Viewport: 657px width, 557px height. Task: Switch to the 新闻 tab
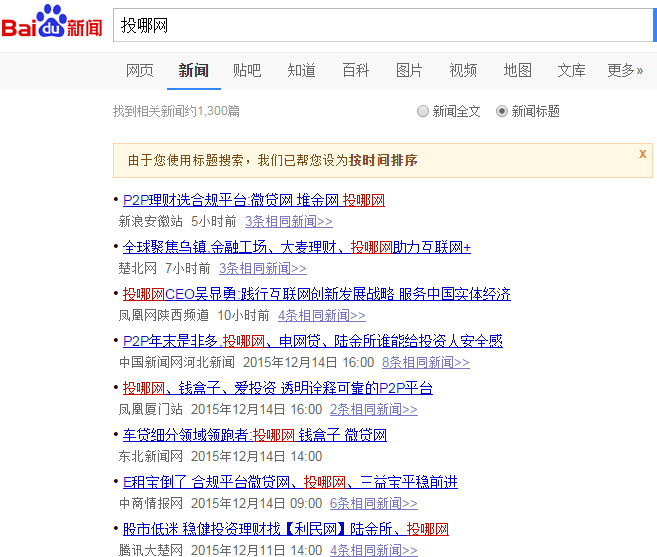tap(194, 70)
